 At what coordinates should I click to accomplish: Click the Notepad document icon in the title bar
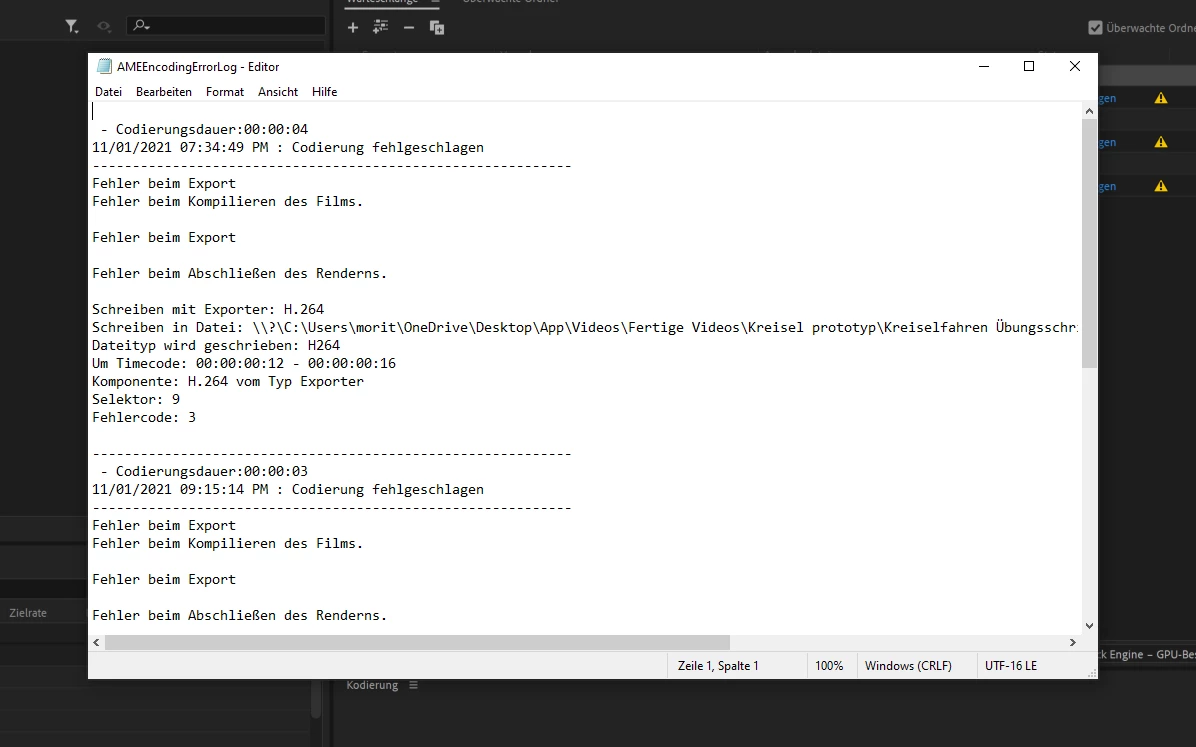coord(104,66)
